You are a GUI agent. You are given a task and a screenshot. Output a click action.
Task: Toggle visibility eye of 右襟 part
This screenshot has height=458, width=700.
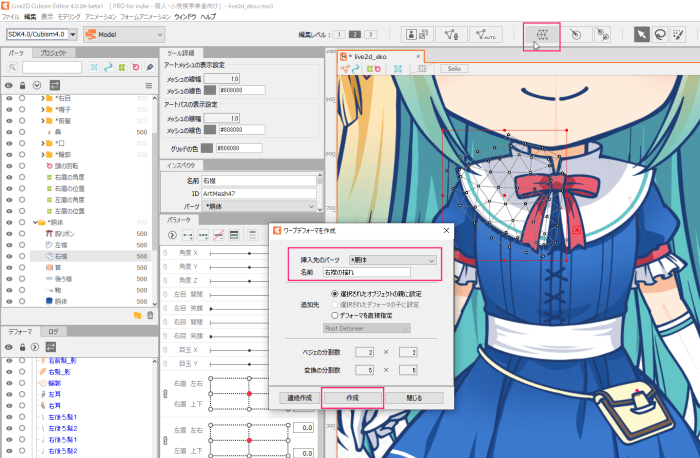coord(9,256)
